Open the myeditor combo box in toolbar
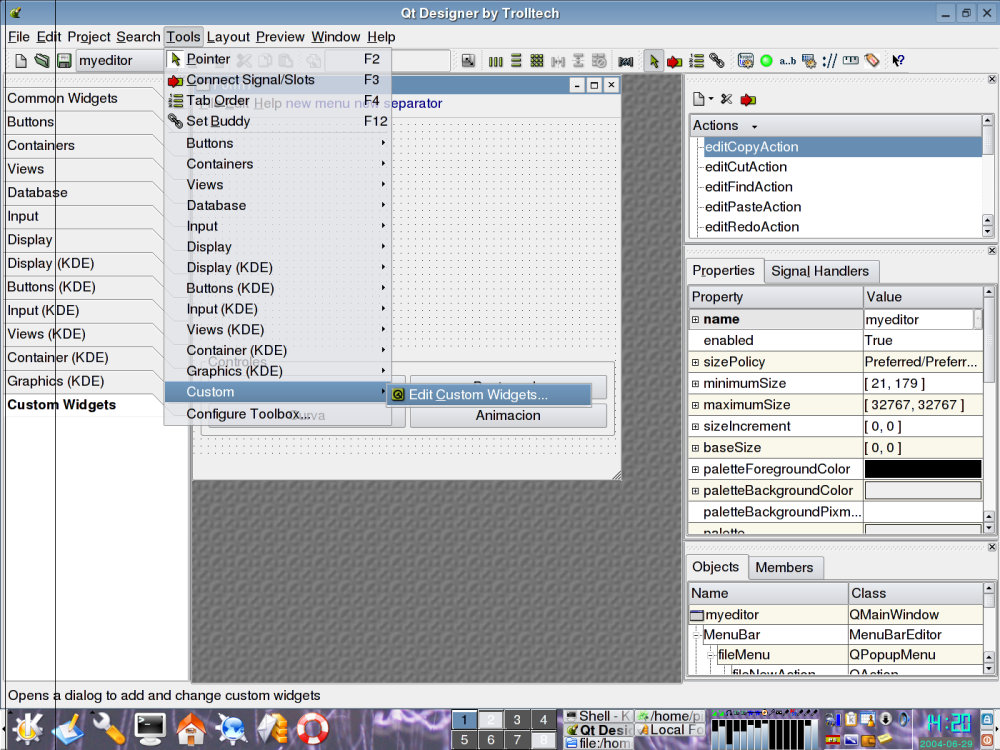The image size is (1000, 750). (120, 61)
